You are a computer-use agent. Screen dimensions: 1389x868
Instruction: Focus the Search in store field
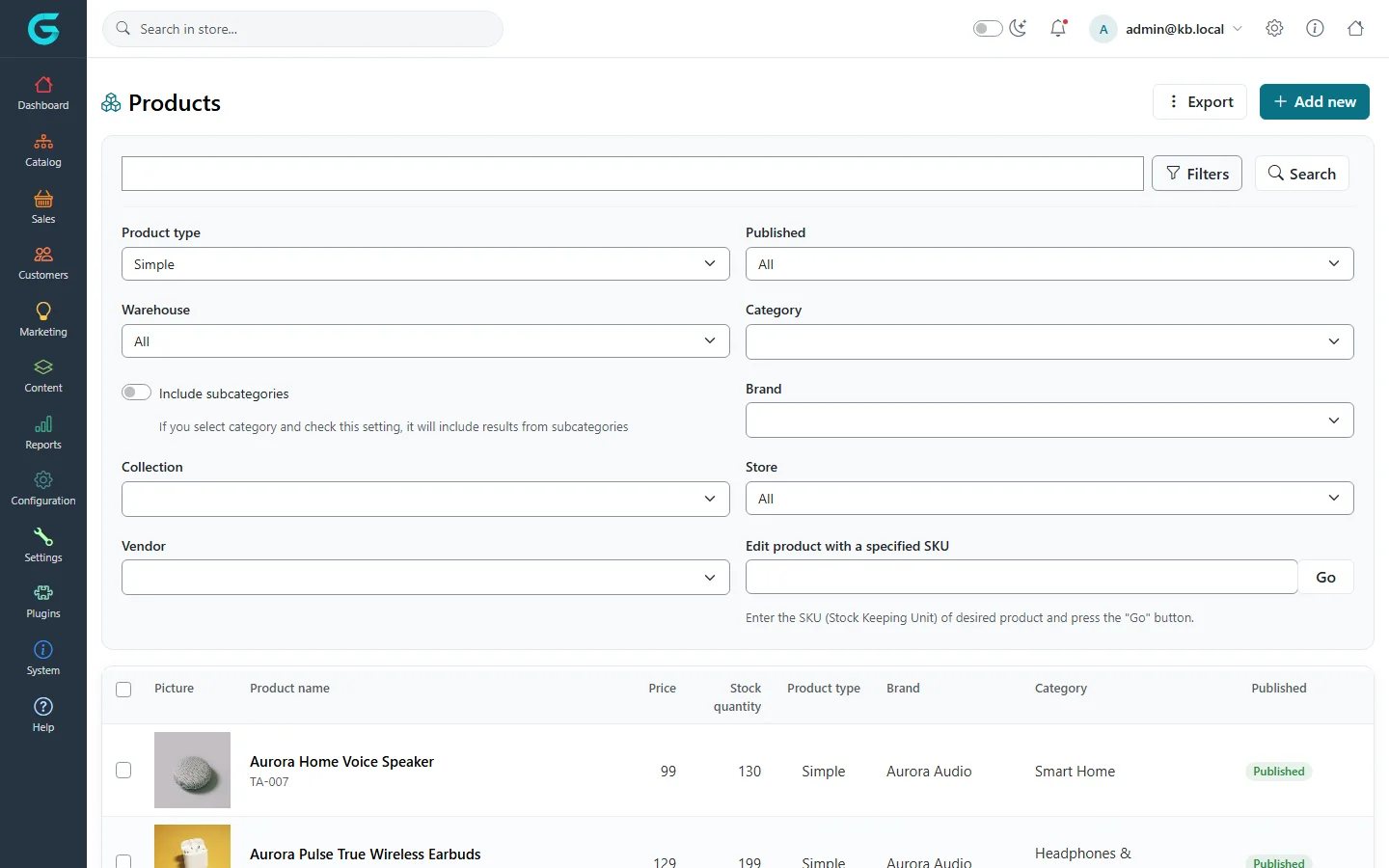click(x=303, y=29)
